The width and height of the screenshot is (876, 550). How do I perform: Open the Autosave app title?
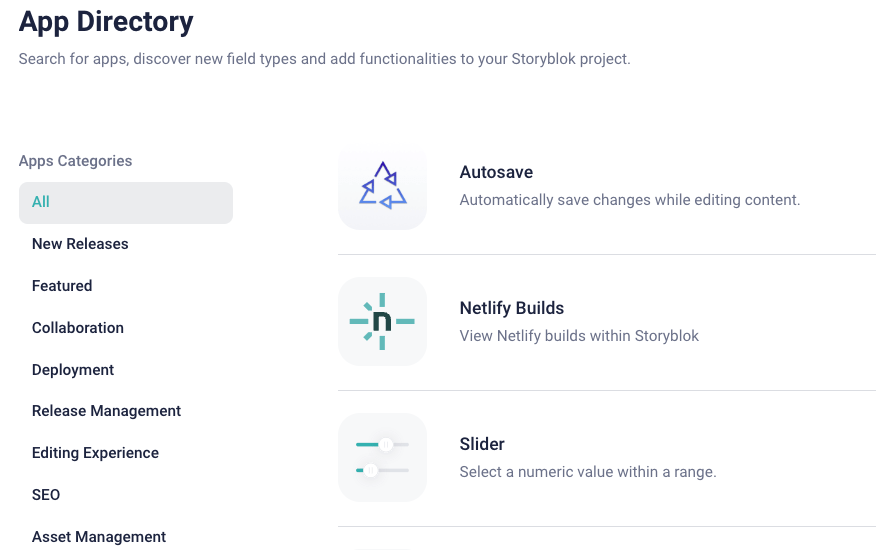click(x=496, y=172)
